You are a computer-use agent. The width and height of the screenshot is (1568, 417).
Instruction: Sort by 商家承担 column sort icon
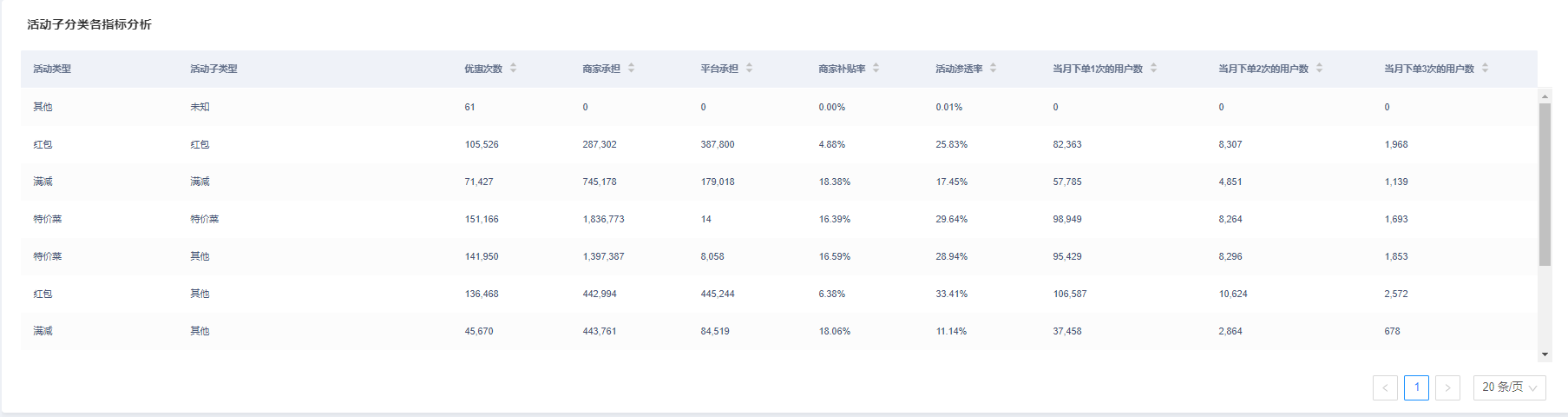(631, 68)
